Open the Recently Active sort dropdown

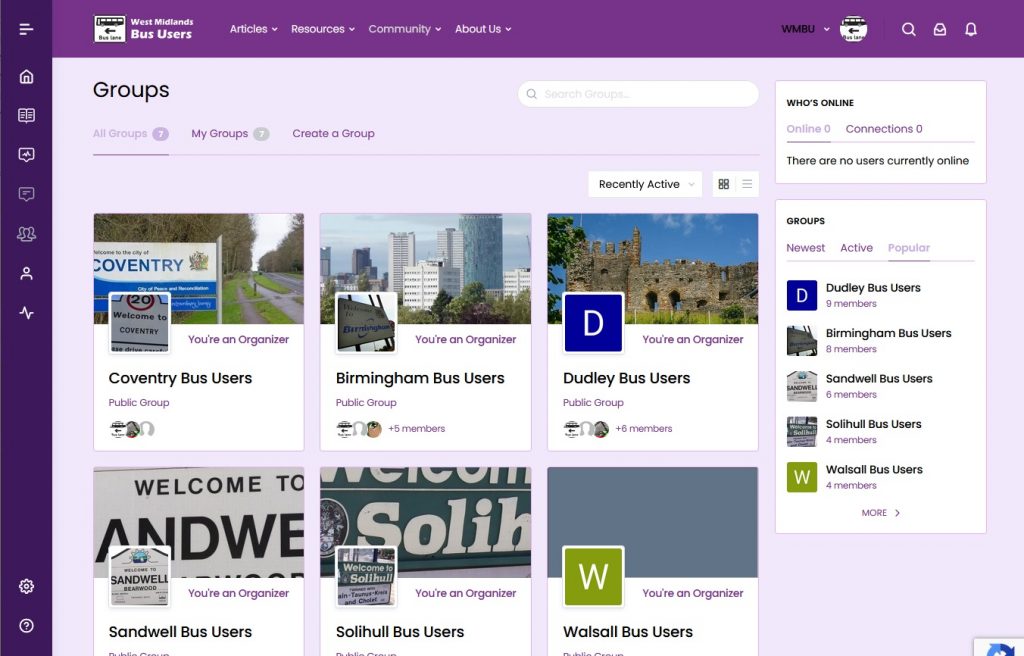645,184
